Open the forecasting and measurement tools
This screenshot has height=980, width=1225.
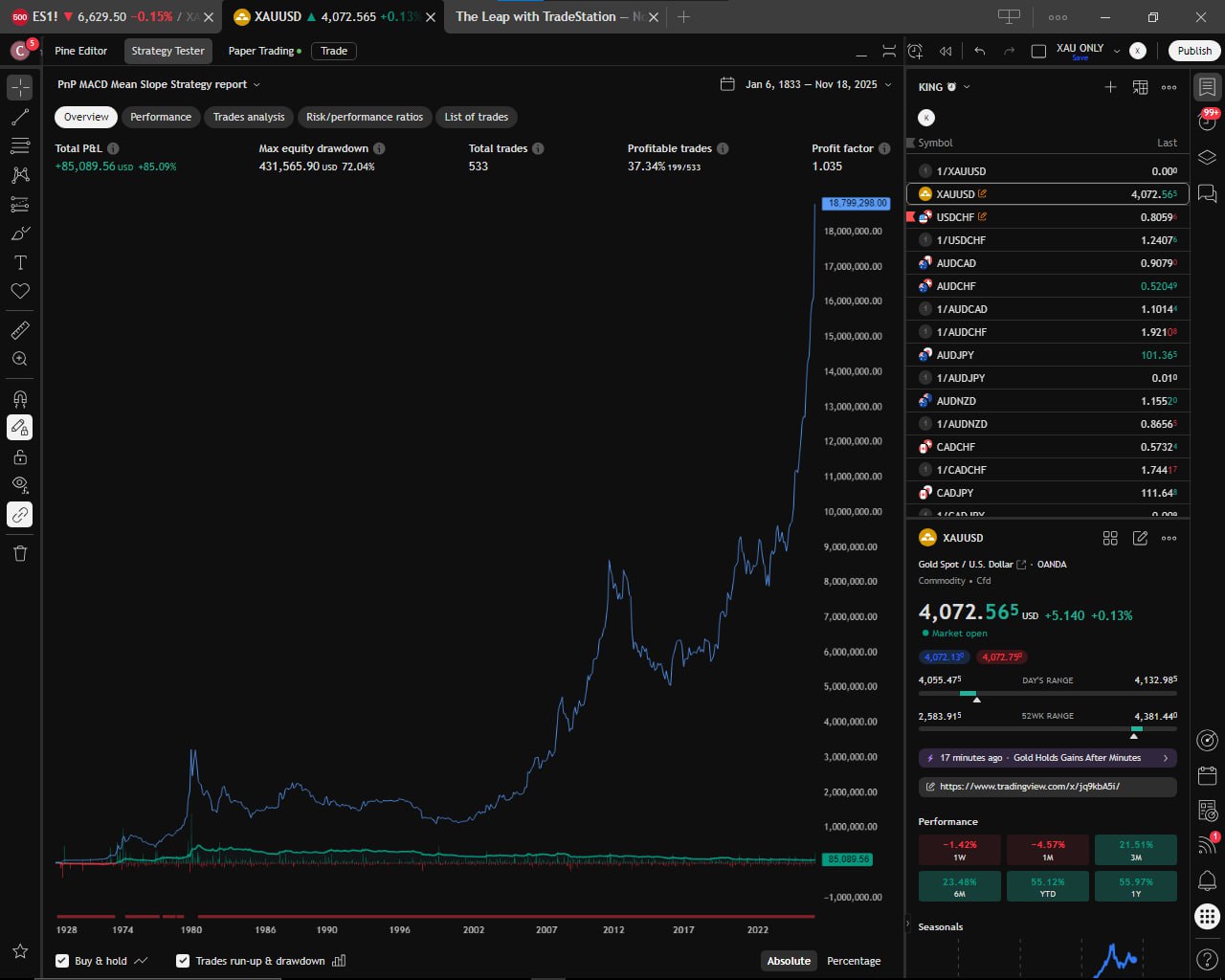click(x=20, y=205)
